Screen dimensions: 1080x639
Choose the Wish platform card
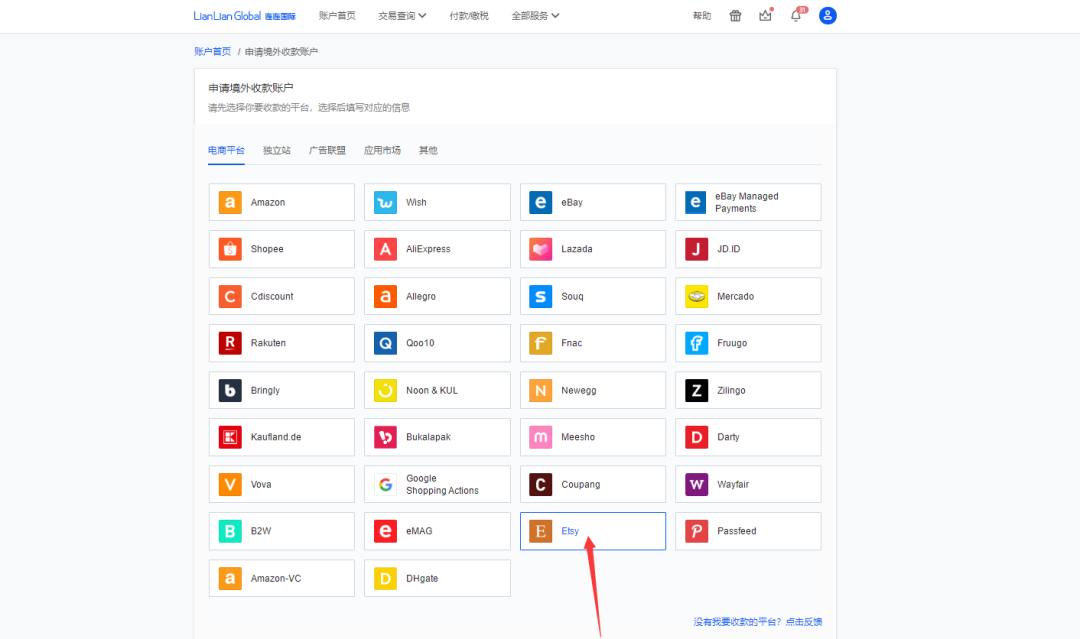(437, 201)
